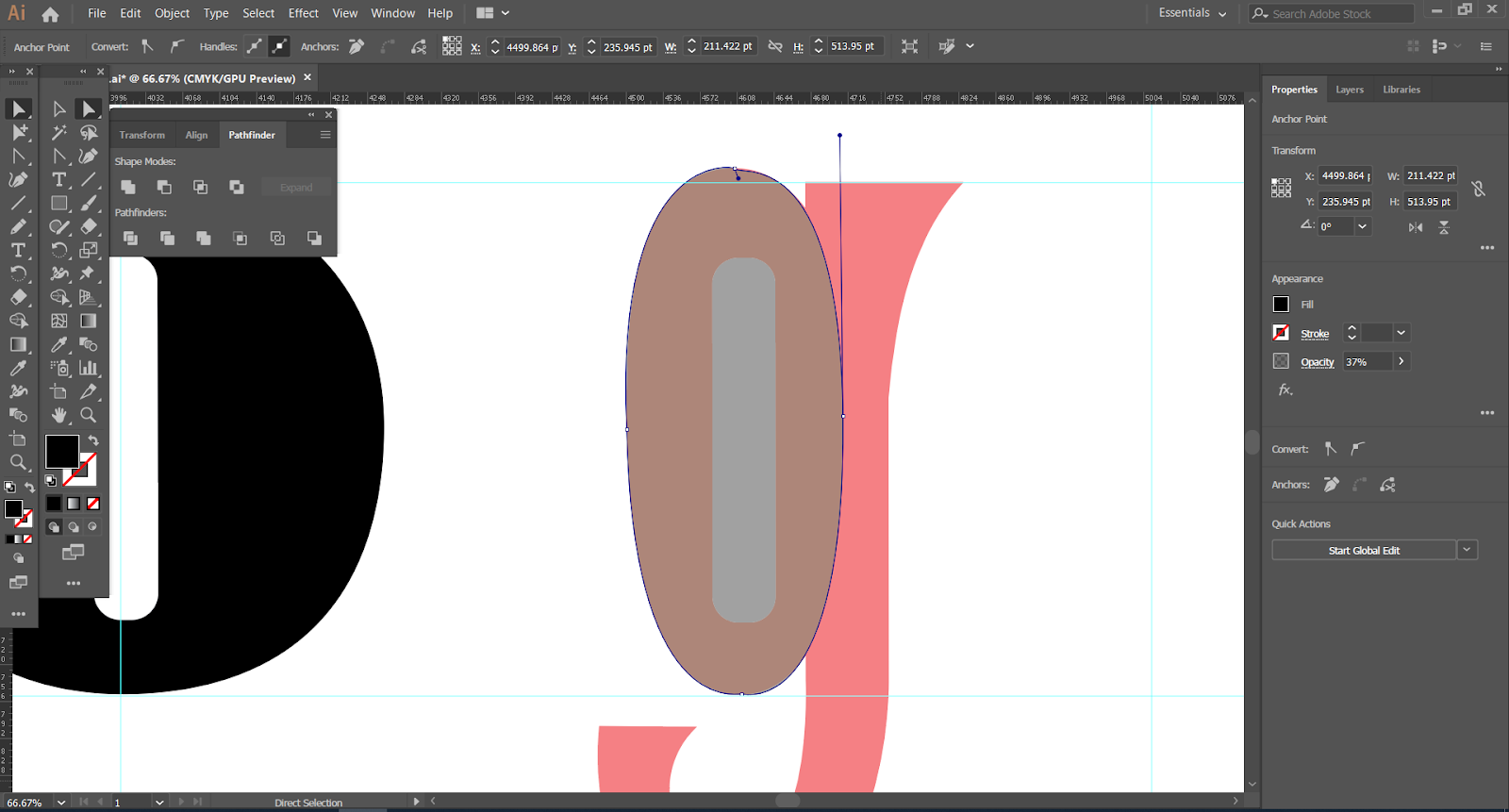Switch to the Libraries tab
1509x812 pixels.
[x=1401, y=90]
